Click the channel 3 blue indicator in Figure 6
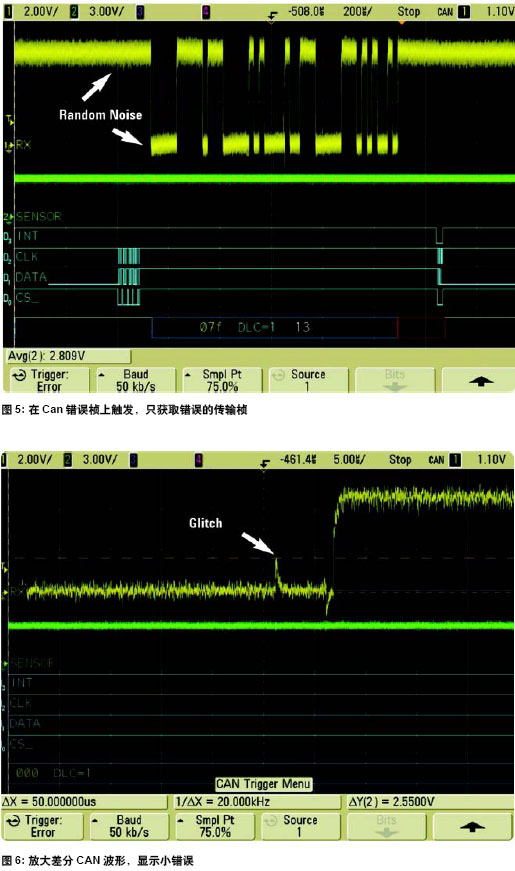Image resolution: width=515 pixels, height=871 pixels. point(133,459)
